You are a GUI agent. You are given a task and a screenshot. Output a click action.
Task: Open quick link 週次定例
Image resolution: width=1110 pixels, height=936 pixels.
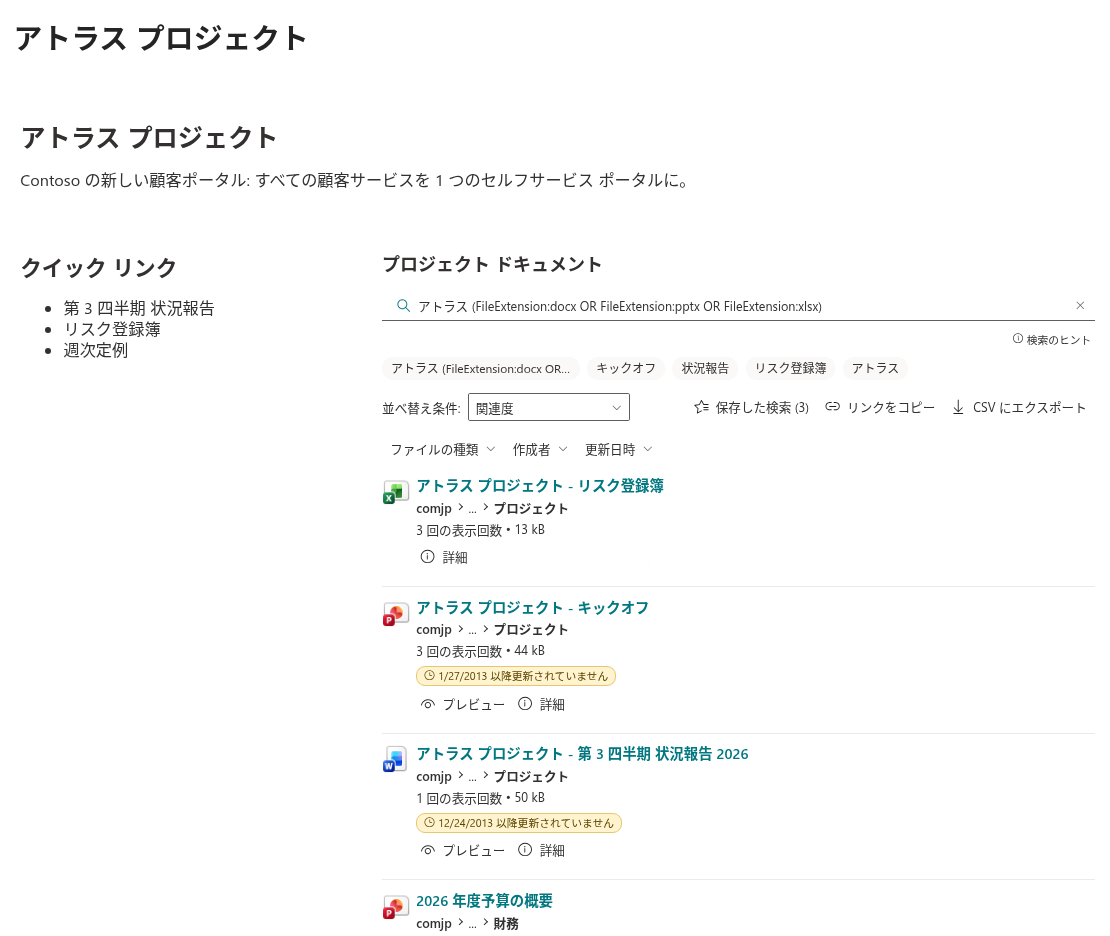(x=96, y=350)
